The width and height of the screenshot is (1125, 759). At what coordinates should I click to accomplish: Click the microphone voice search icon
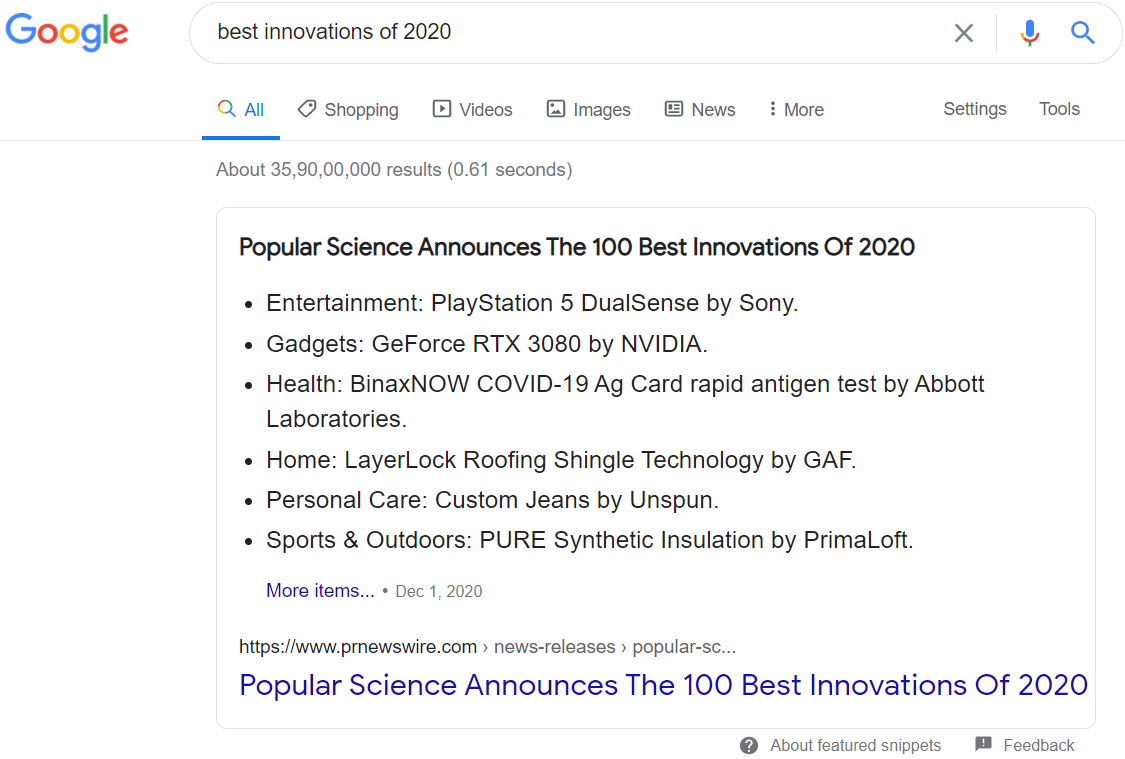[1029, 32]
